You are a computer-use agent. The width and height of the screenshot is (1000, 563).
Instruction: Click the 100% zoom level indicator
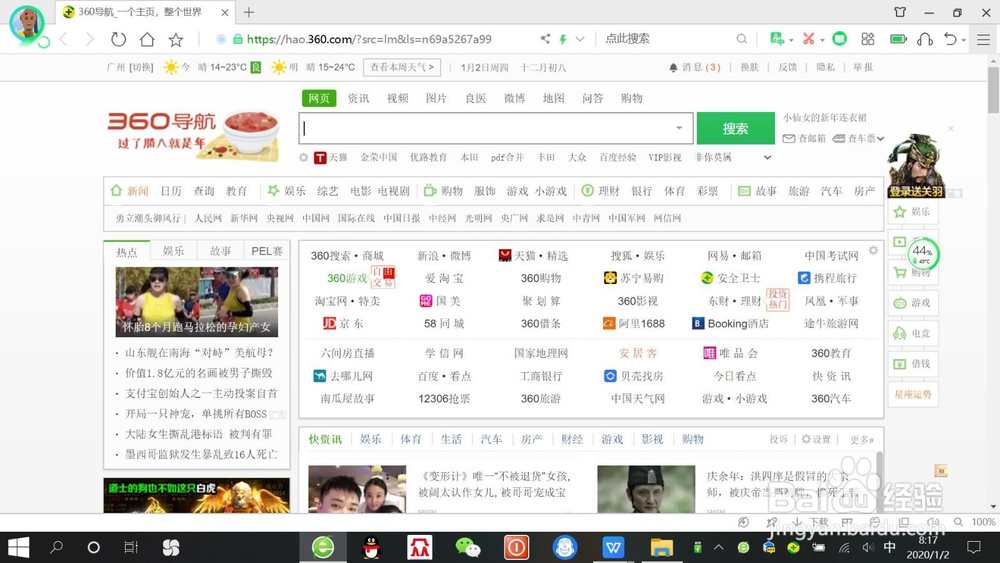click(983, 522)
